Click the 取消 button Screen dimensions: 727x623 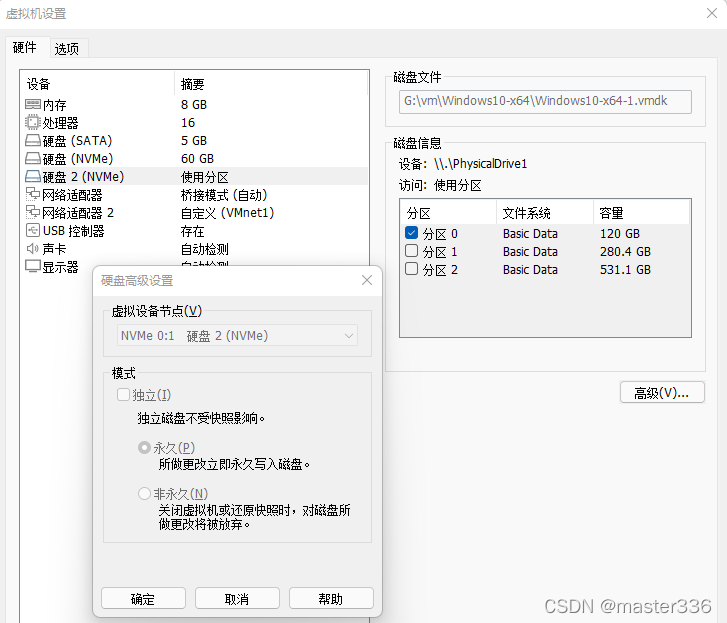[x=237, y=598]
